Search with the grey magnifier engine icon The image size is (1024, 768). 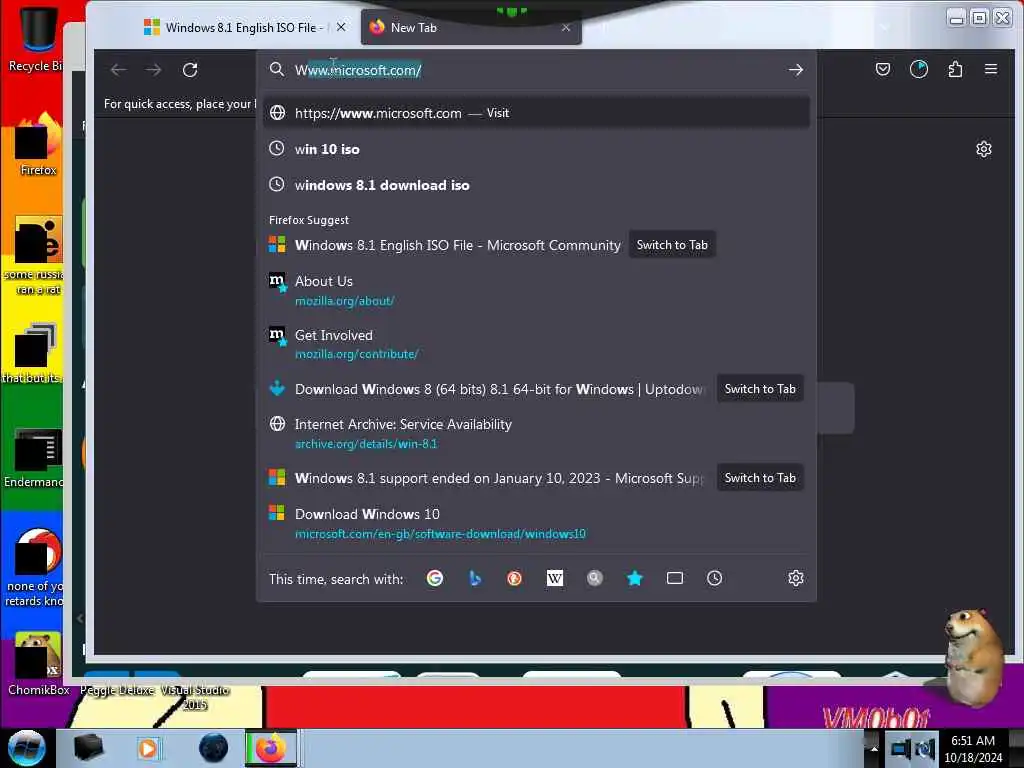pos(594,579)
